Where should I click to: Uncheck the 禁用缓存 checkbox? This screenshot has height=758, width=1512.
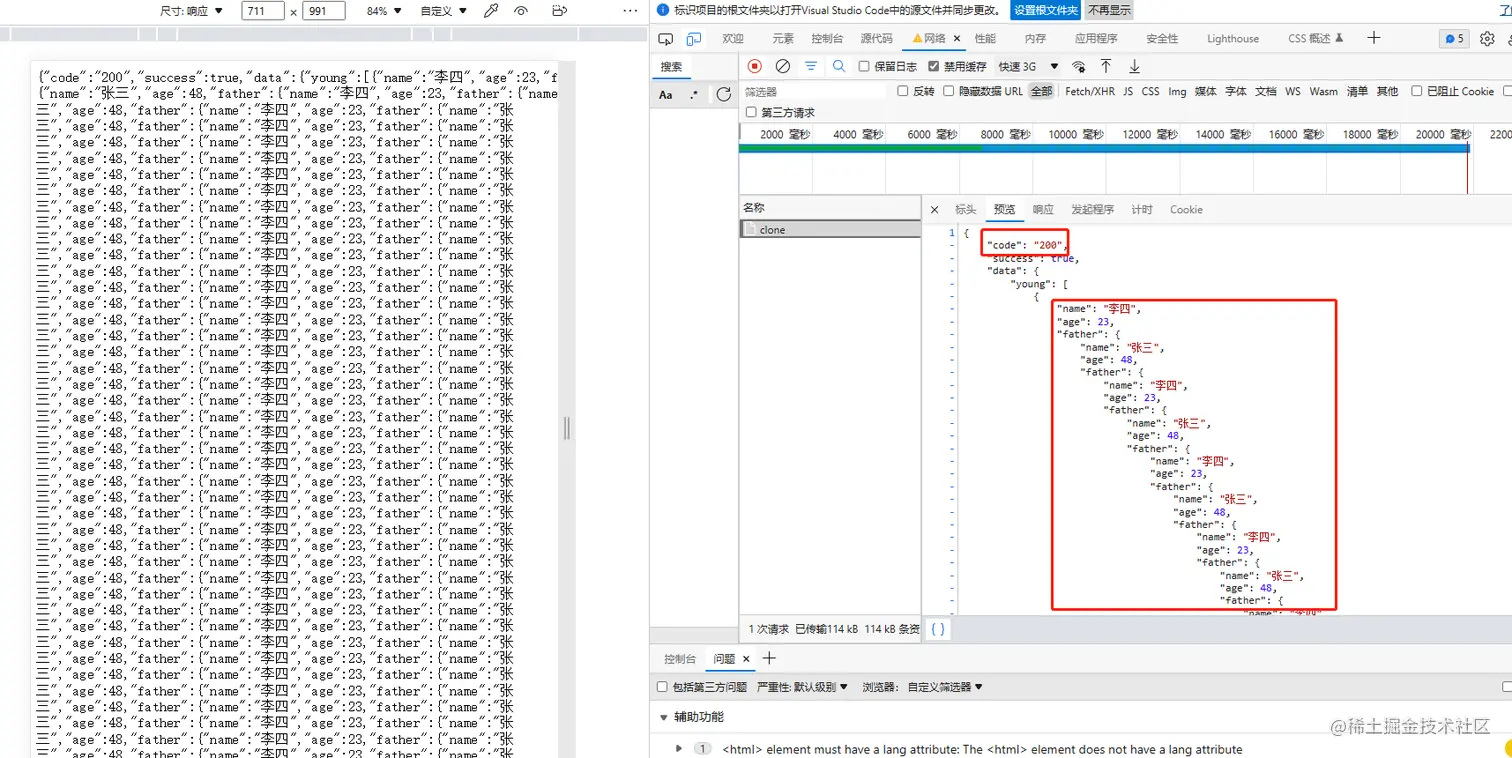(933, 67)
